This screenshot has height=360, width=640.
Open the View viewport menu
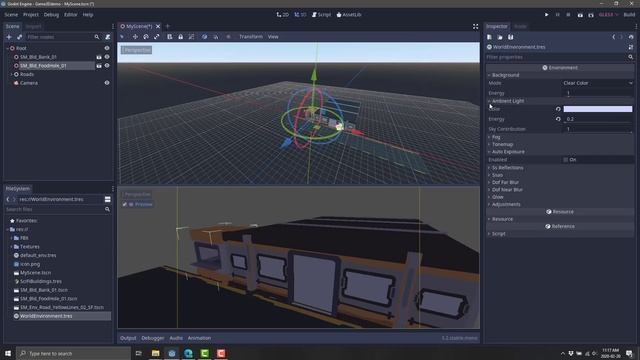pyautogui.click(x=273, y=37)
